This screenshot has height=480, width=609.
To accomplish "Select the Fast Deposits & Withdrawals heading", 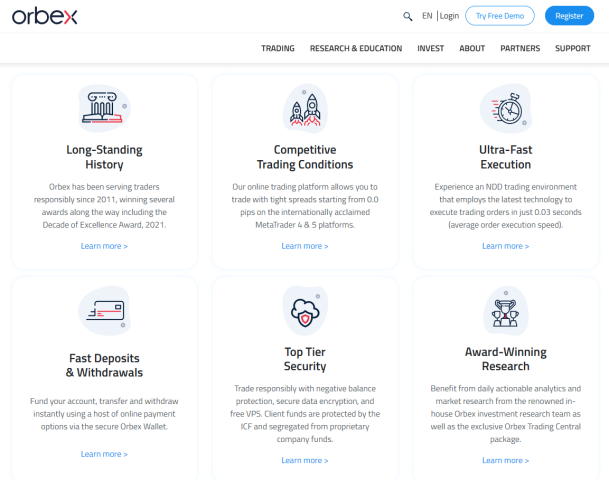I will pos(104,365).
